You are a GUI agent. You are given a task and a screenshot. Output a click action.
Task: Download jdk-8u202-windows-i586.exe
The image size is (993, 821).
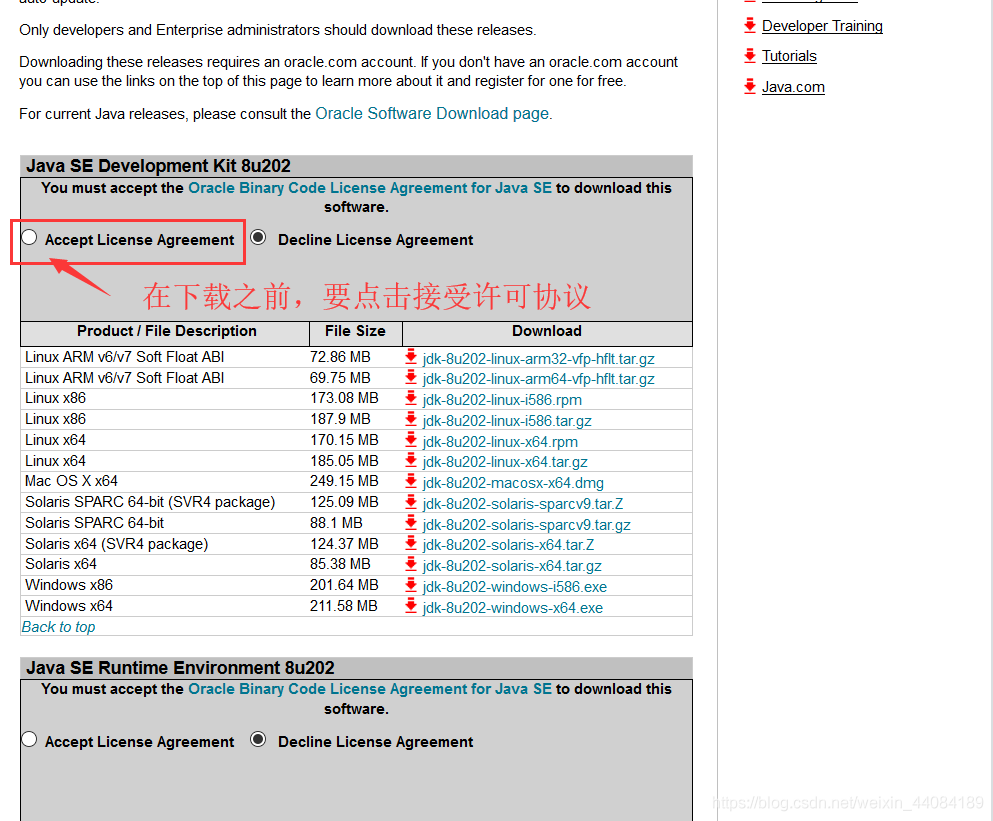click(515, 587)
